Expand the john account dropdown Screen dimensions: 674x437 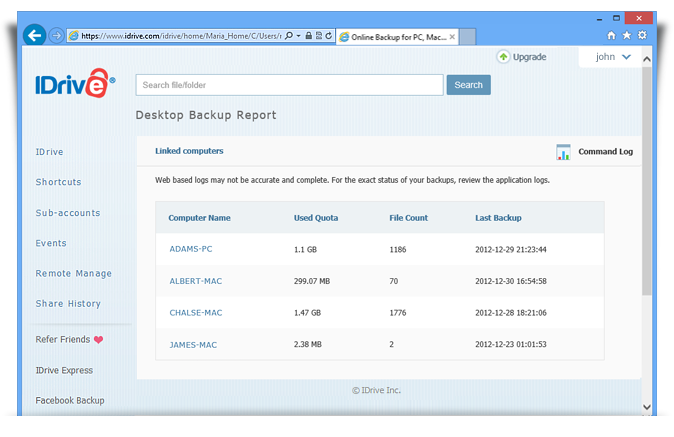click(627, 57)
